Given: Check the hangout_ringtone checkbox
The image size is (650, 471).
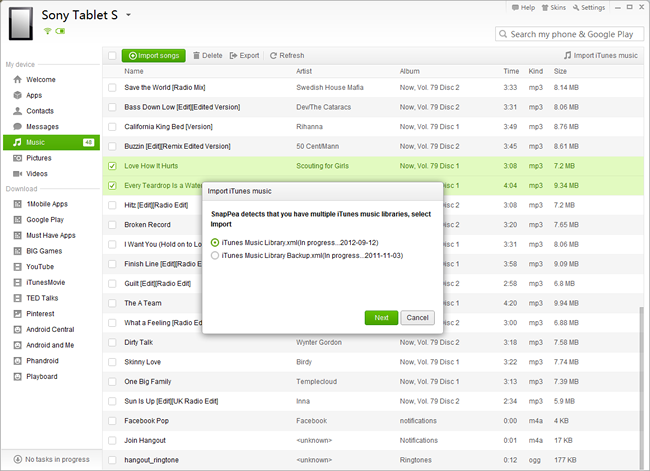Looking at the screenshot, I should pyautogui.click(x=112, y=460).
